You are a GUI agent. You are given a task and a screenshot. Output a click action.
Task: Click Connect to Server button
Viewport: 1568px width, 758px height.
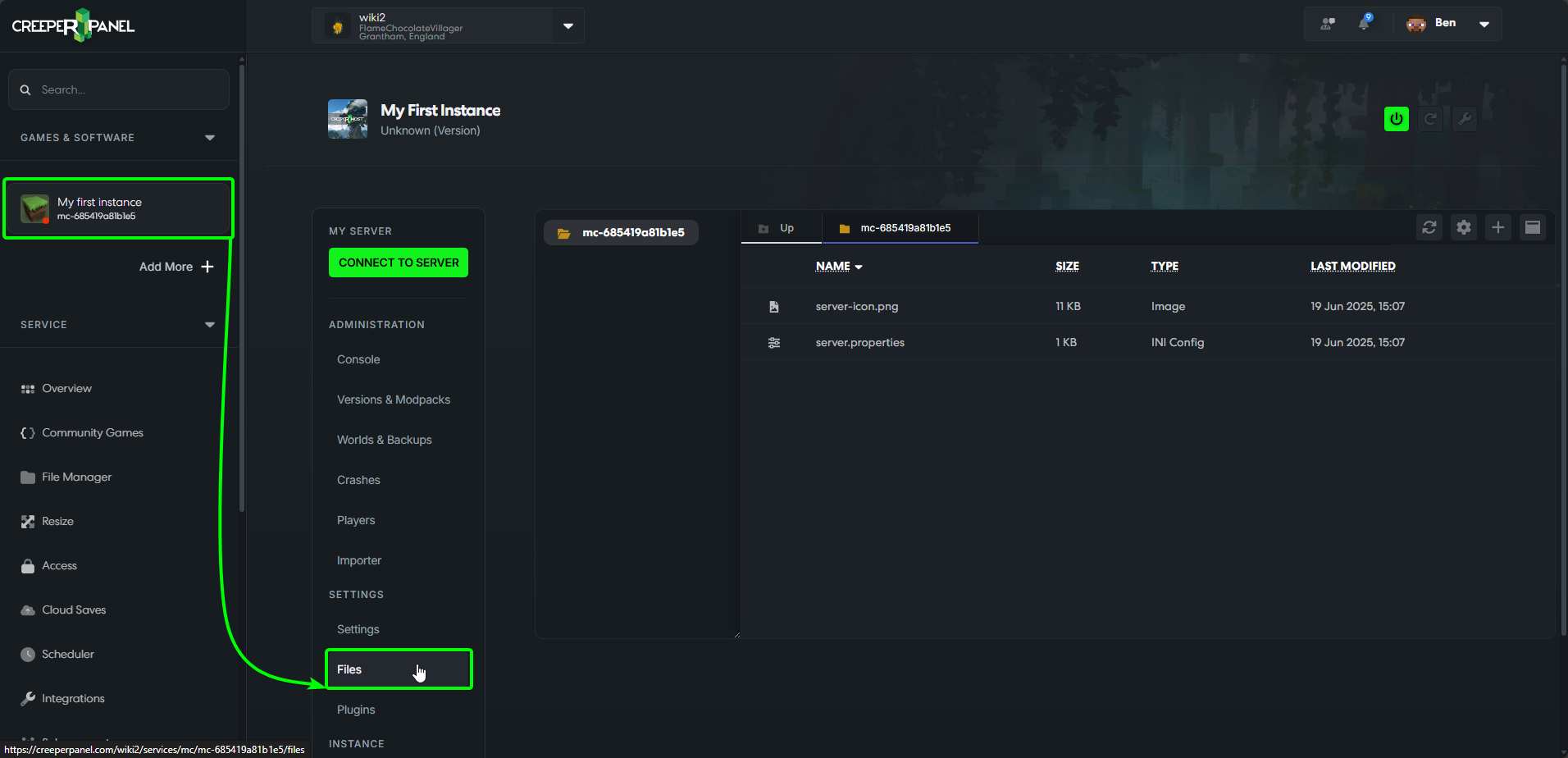(x=399, y=263)
